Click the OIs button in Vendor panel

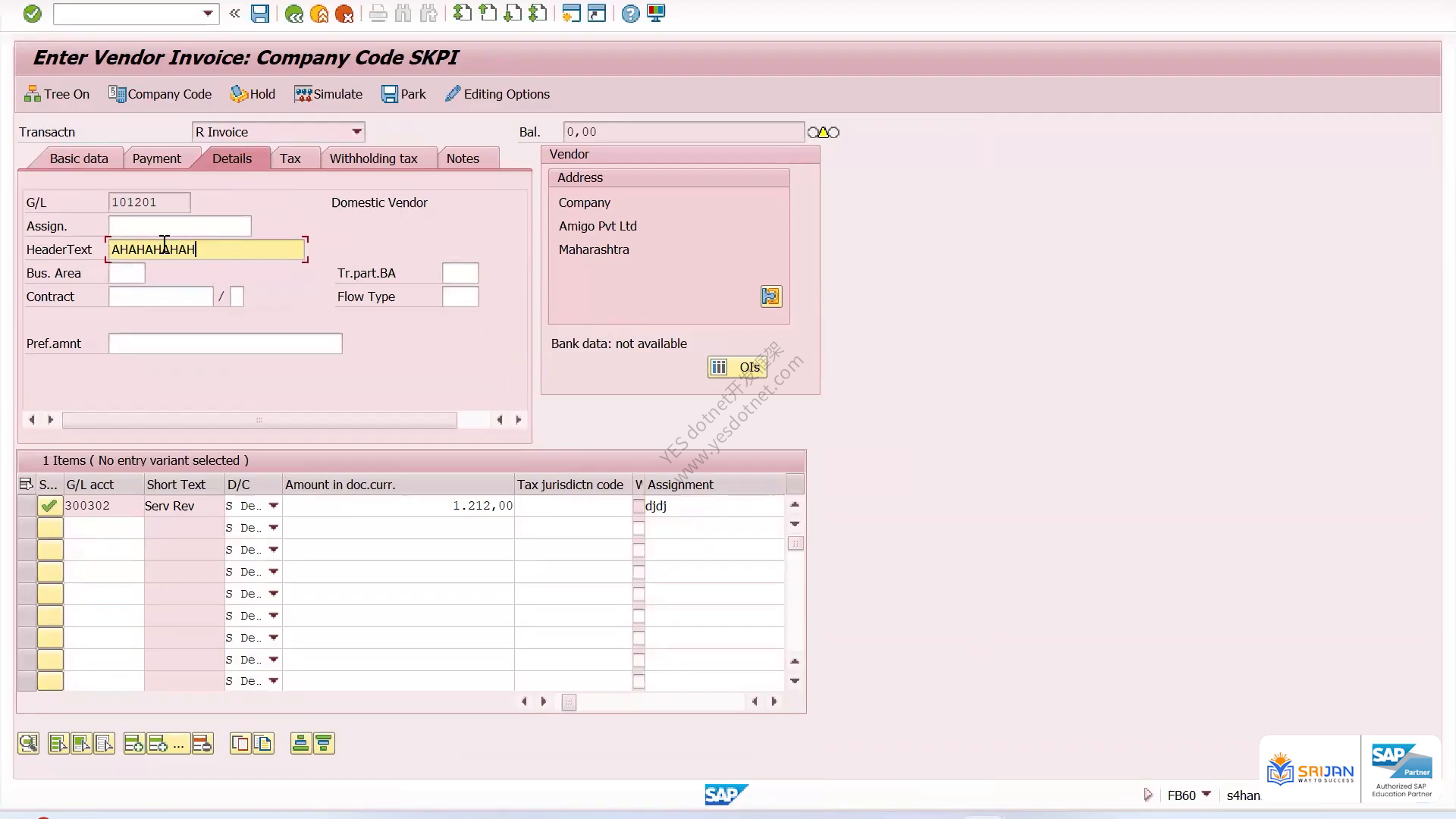737,367
